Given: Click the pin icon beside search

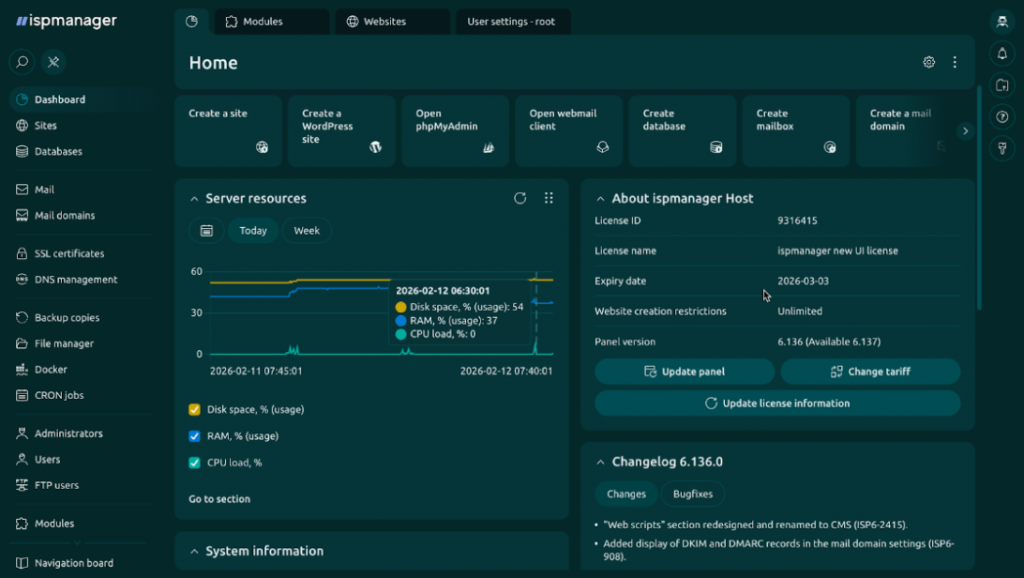Looking at the screenshot, I should click(53, 62).
